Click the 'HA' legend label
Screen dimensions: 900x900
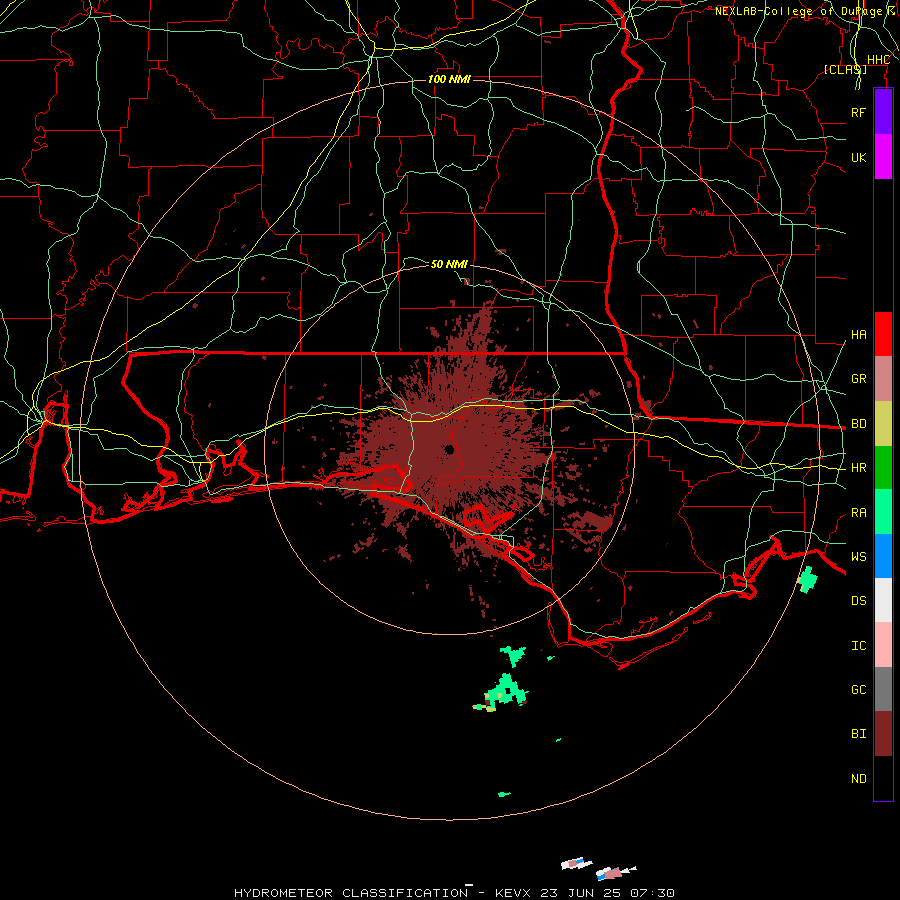[x=858, y=335]
